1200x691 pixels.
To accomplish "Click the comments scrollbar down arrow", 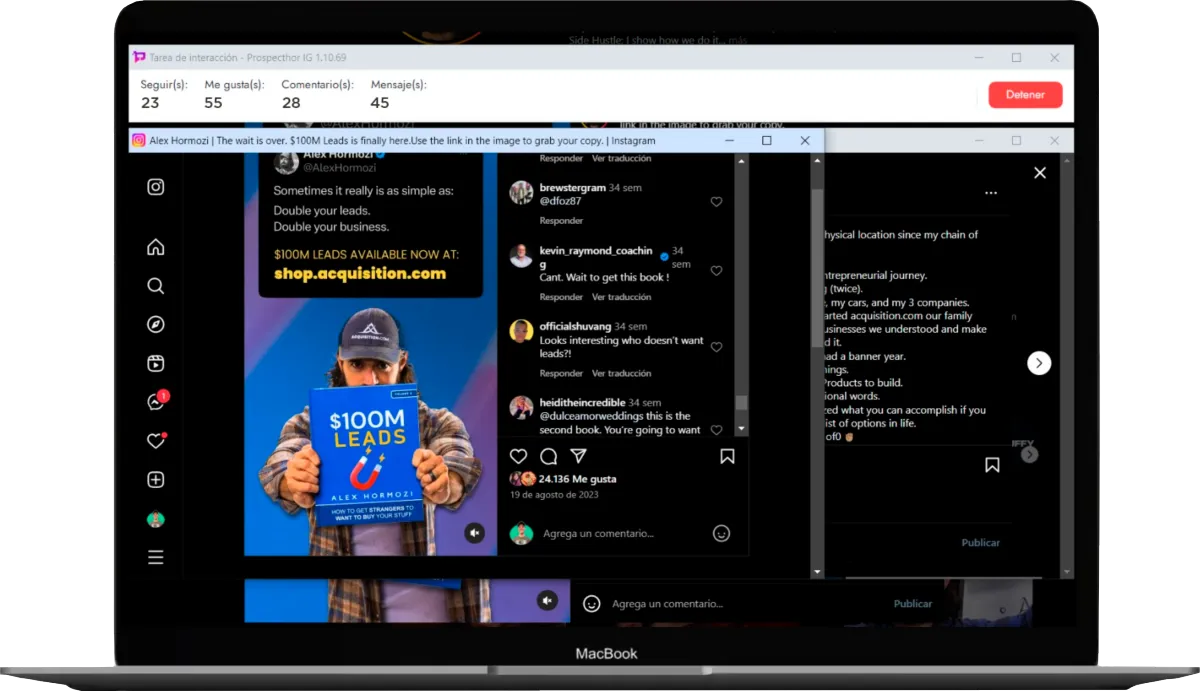I will click(741, 429).
